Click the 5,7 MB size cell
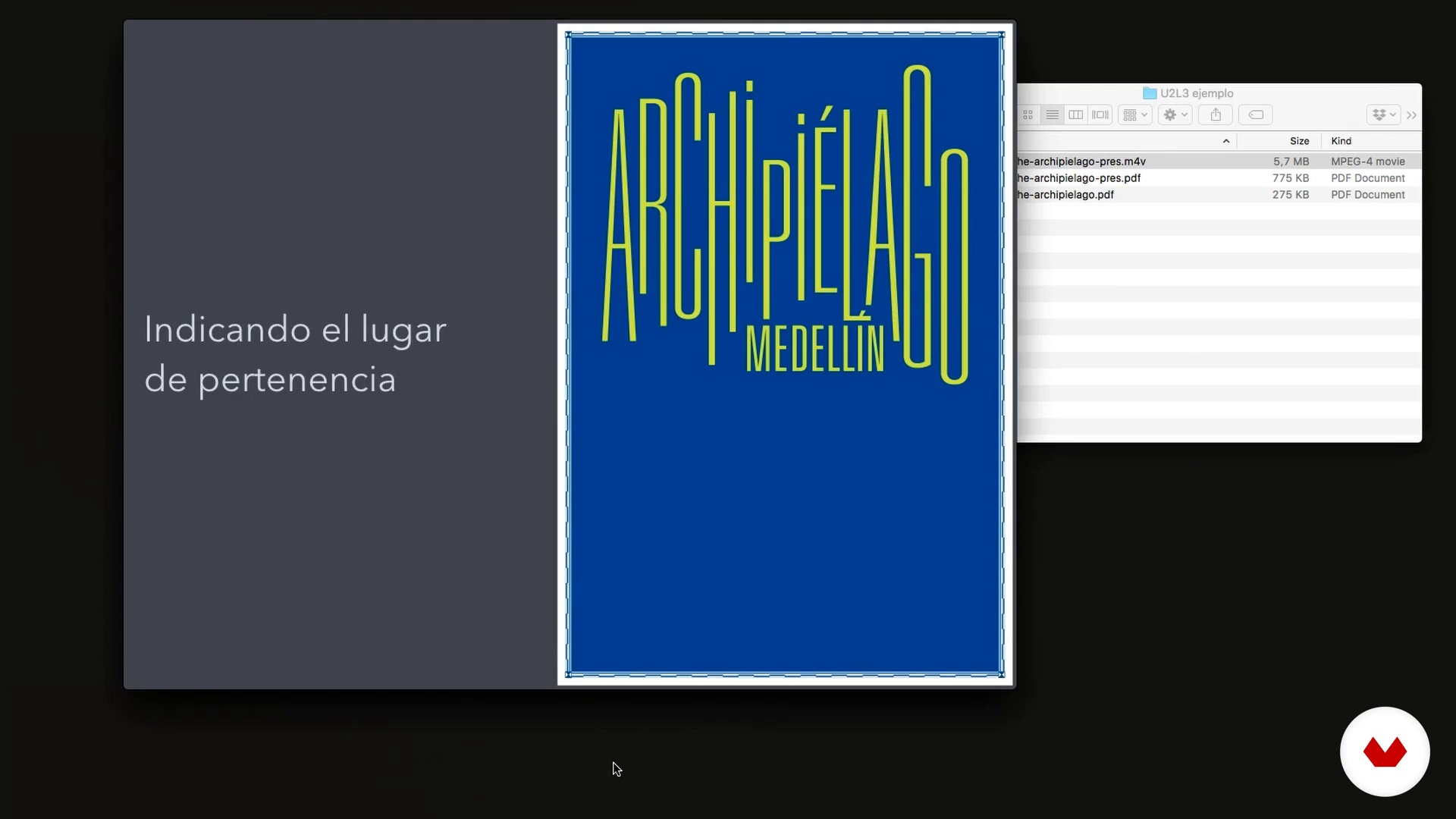The width and height of the screenshot is (1456, 819). tap(1291, 162)
